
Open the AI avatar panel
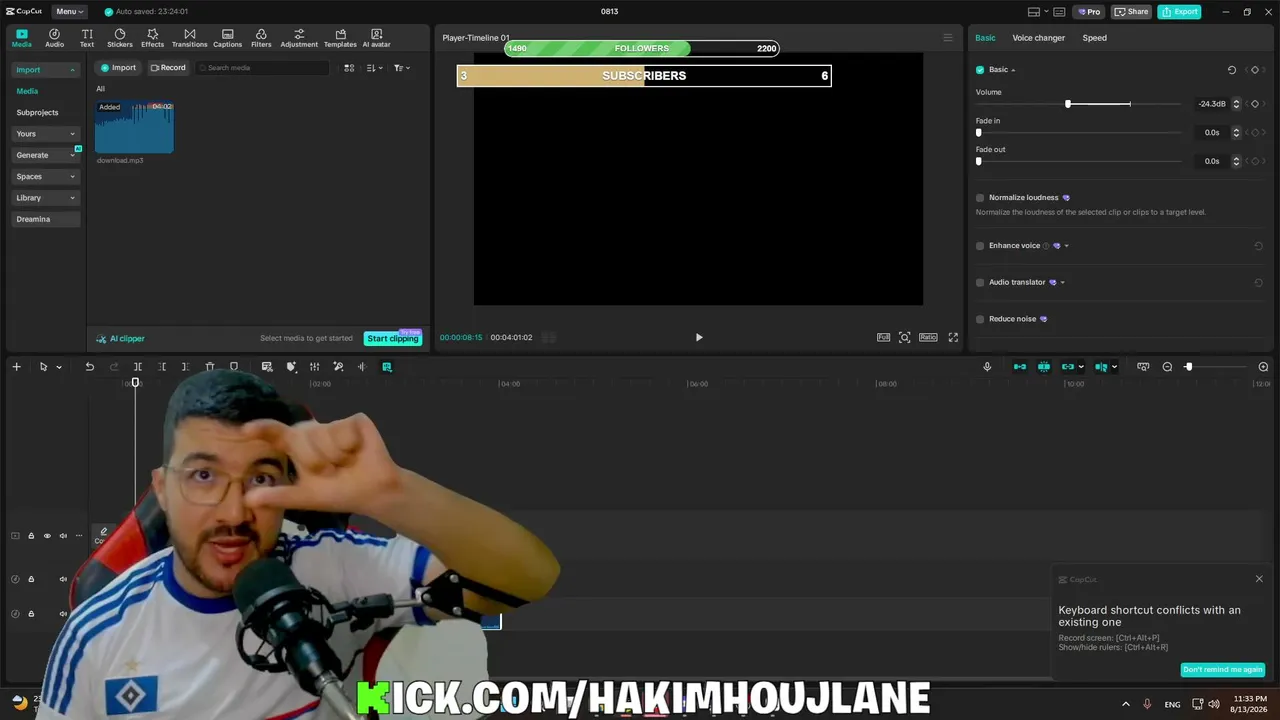tap(376, 38)
